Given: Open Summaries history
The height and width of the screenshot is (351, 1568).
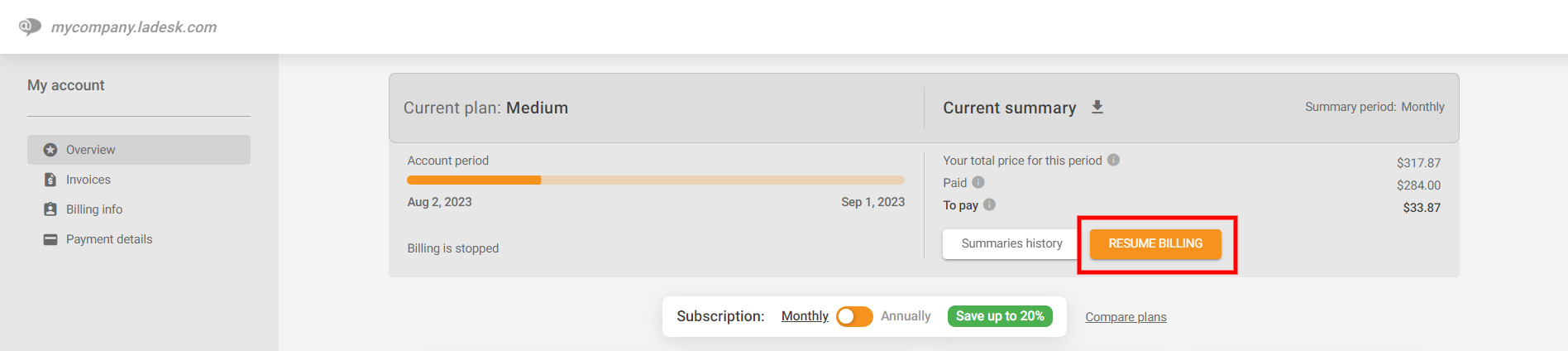Looking at the screenshot, I should (x=1011, y=243).
